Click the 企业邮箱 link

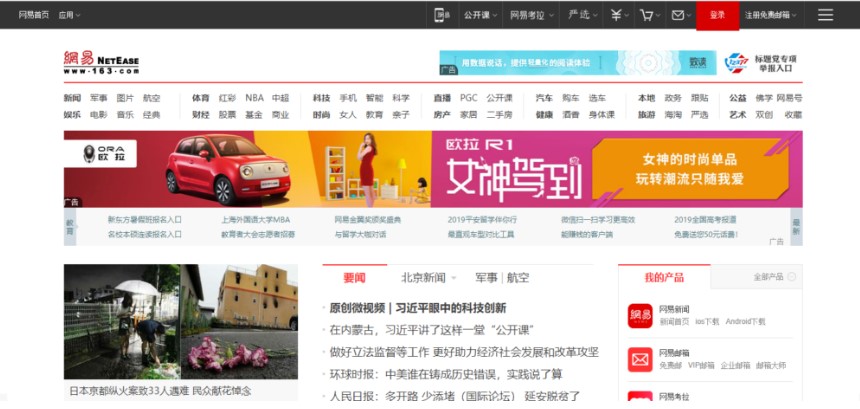(734, 366)
